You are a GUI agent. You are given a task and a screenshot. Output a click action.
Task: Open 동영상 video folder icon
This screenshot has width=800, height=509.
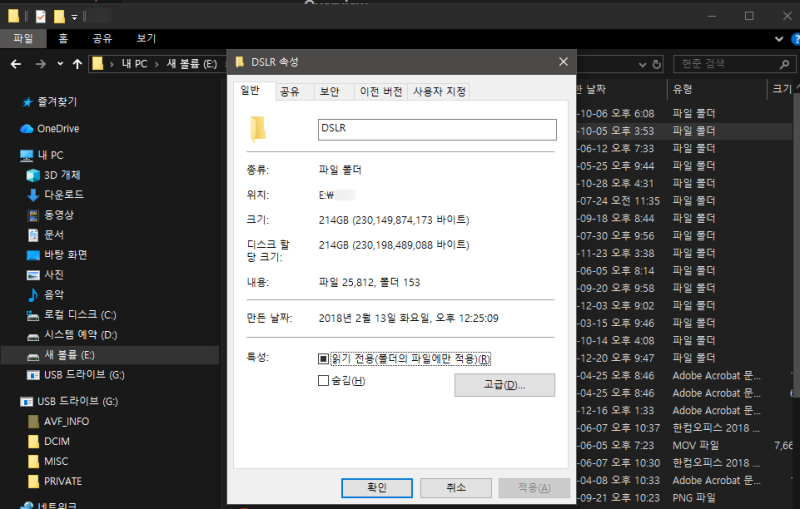(33, 215)
